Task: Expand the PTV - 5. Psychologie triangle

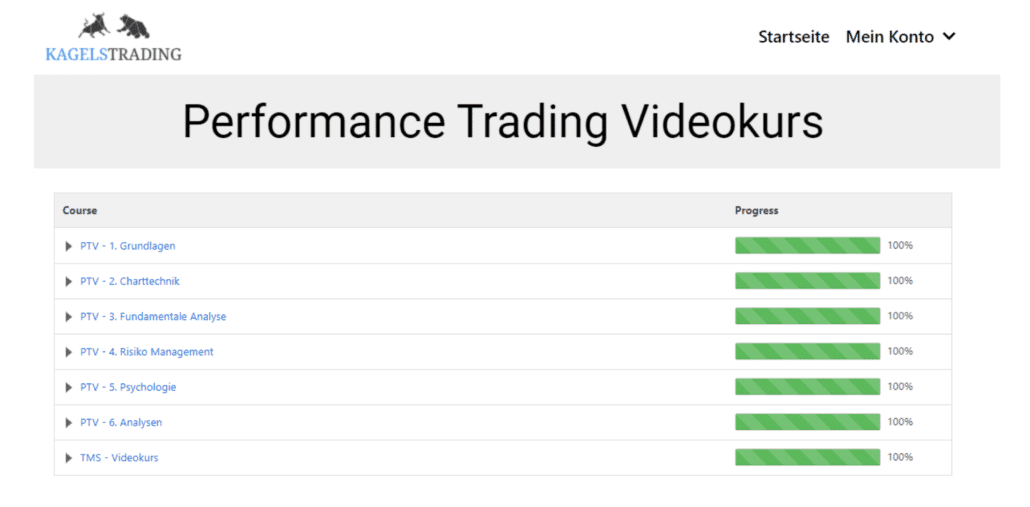Action: click(x=68, y=387)
